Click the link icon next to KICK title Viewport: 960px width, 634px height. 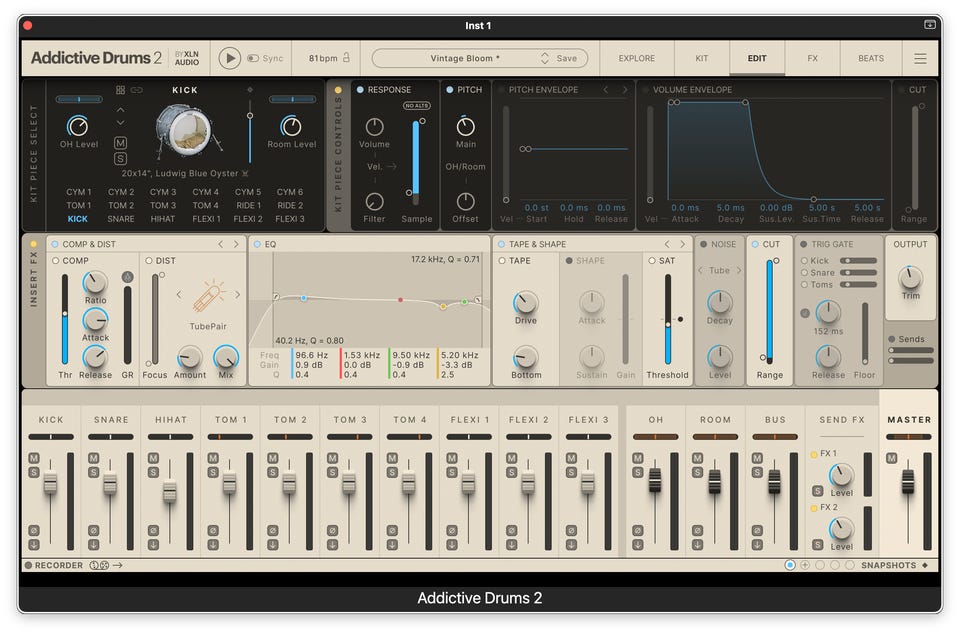tap(137, 90)
